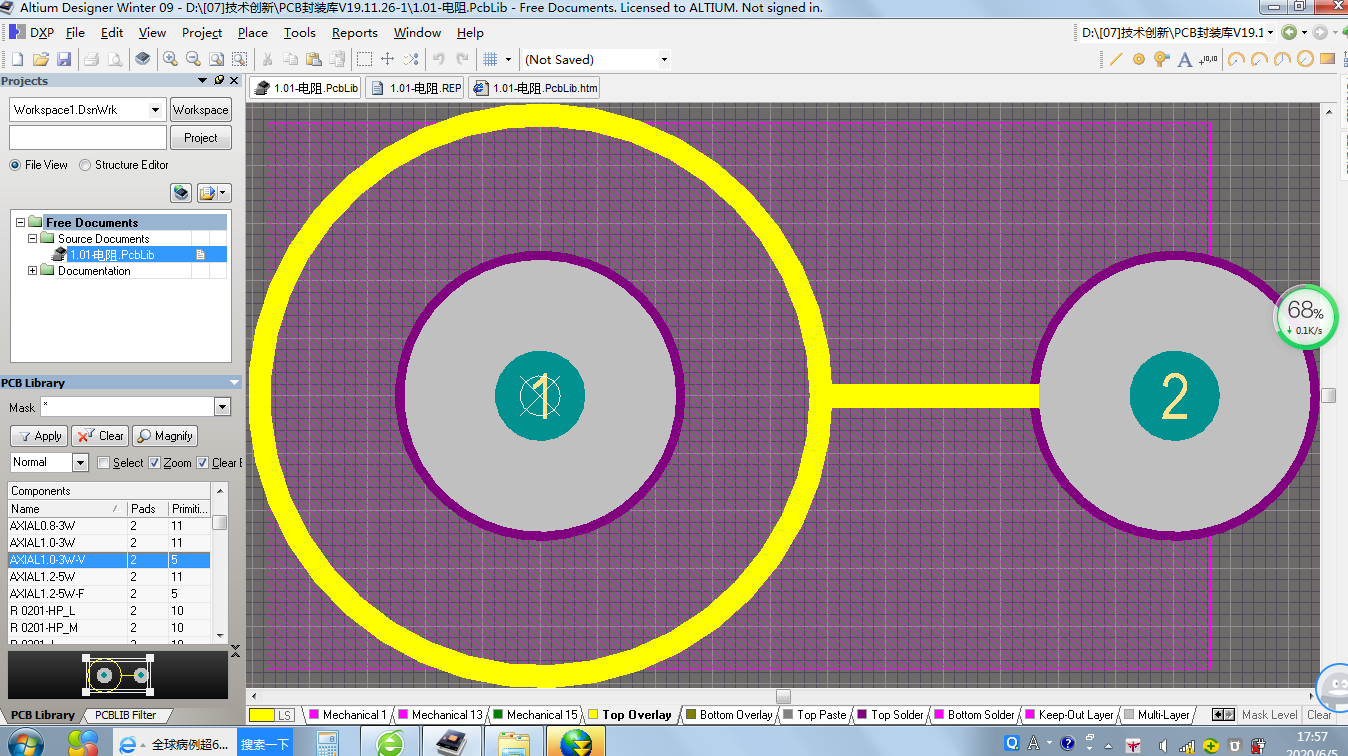Place arc by center tool
Viewport: 1348px width, 756px height.
tap(1237, 60)
